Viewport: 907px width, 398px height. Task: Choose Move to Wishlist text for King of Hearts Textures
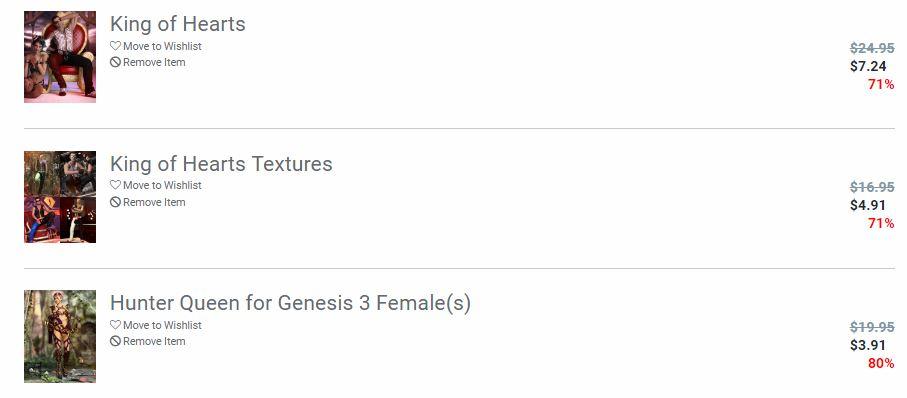(162, 186)
